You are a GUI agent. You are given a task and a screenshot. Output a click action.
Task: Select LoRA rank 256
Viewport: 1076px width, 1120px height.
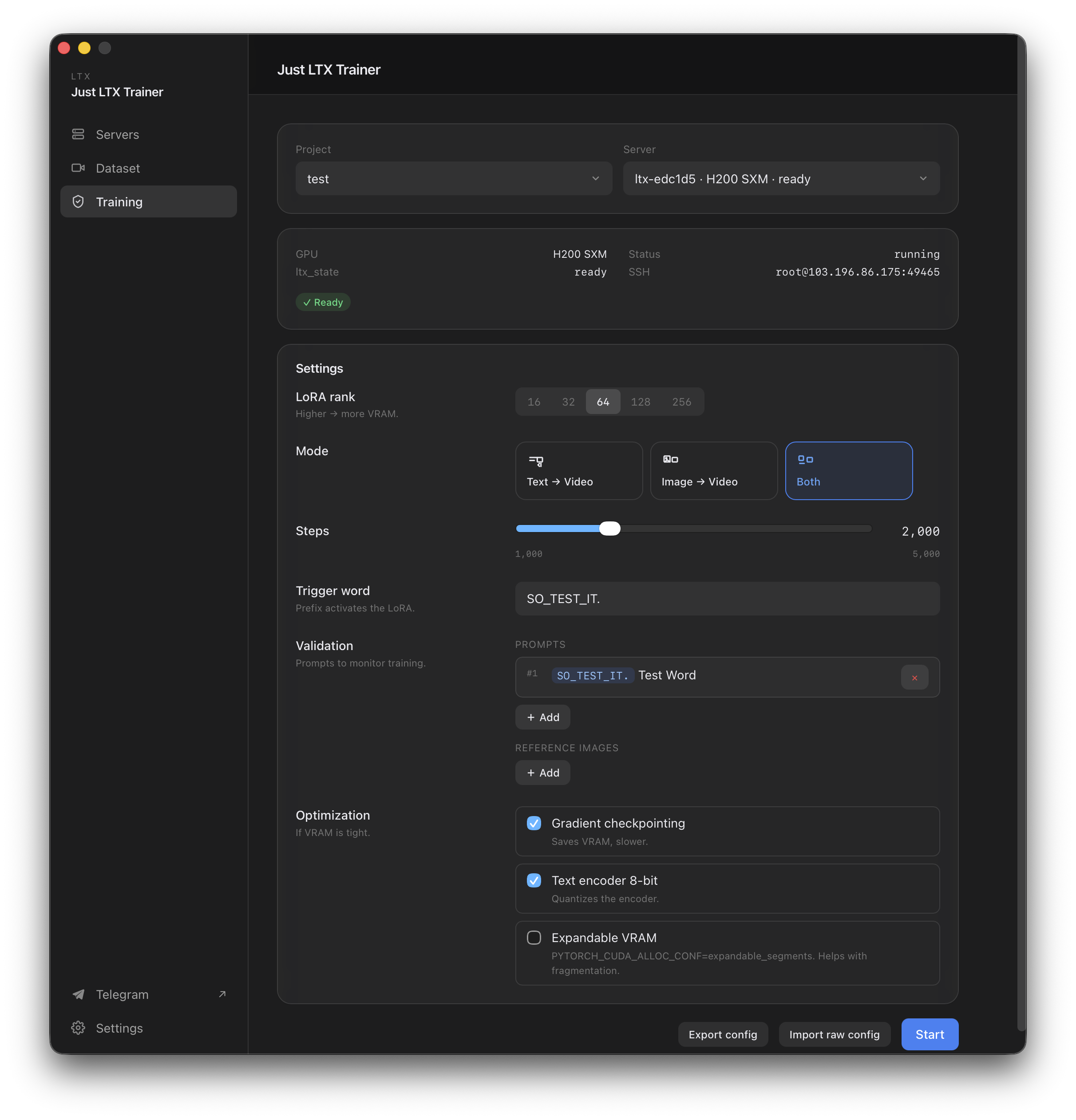[681, 402]
